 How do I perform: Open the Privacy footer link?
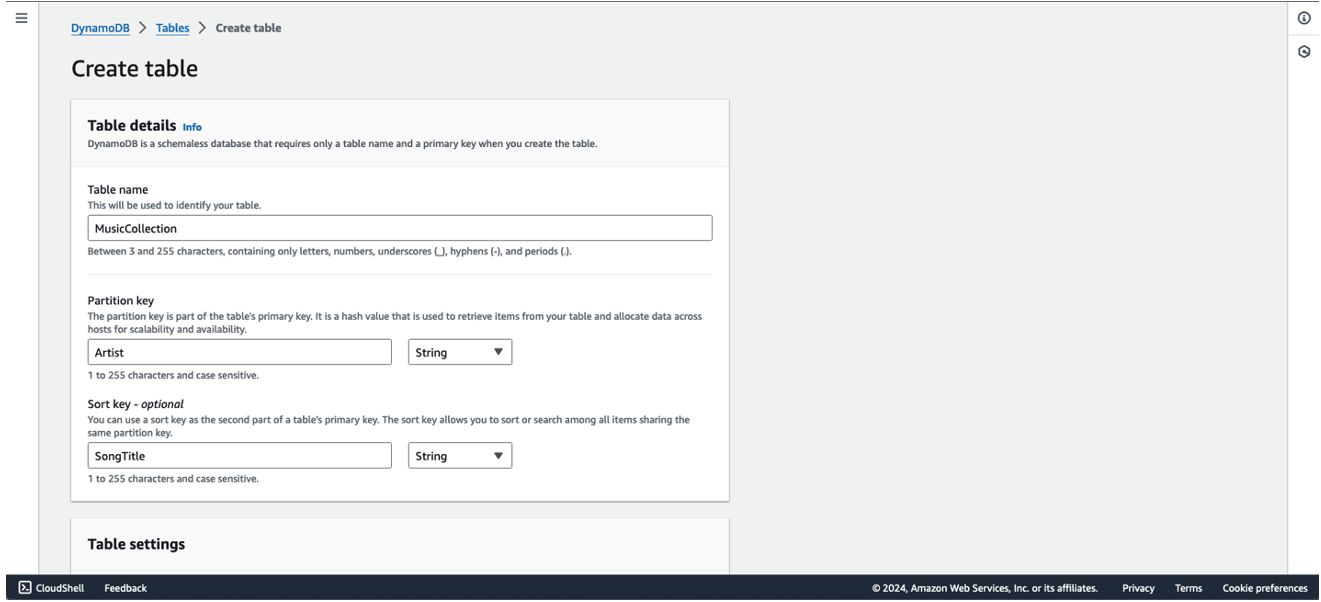pos(1138,588)
